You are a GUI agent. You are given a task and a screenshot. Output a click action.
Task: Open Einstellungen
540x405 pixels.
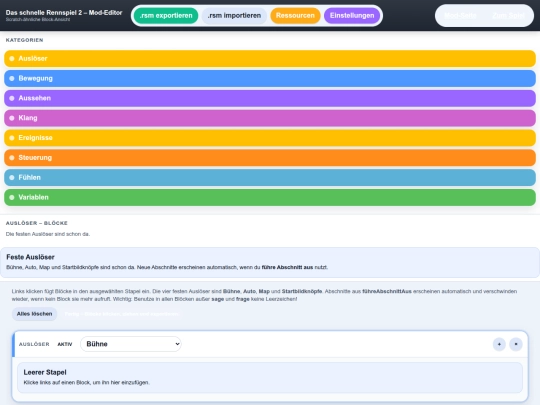point(352,15)
